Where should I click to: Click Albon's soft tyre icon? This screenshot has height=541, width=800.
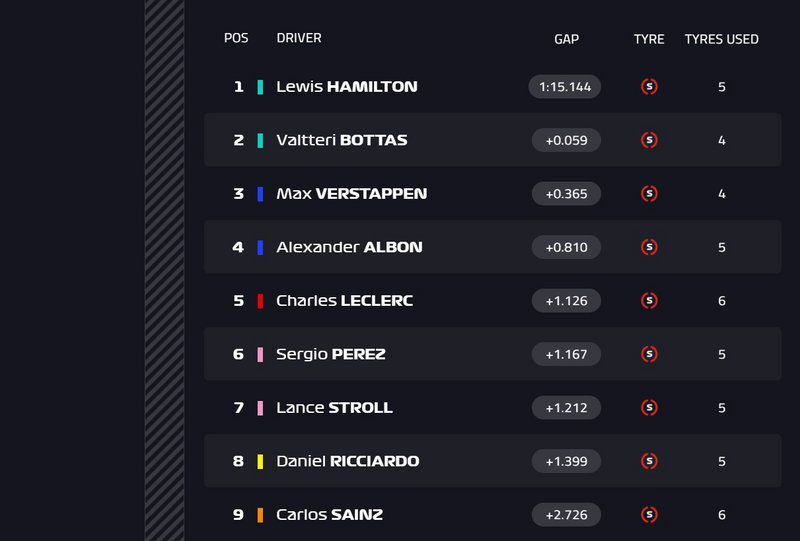(x=649, y=247)
